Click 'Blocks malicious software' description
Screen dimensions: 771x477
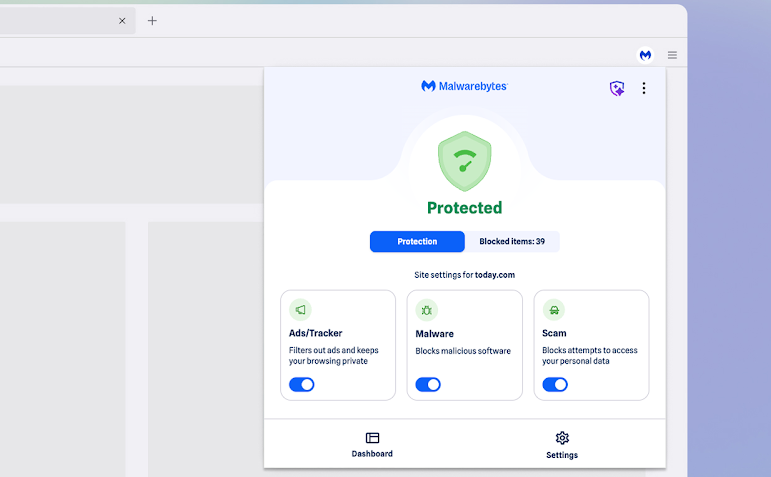point(463,351)
